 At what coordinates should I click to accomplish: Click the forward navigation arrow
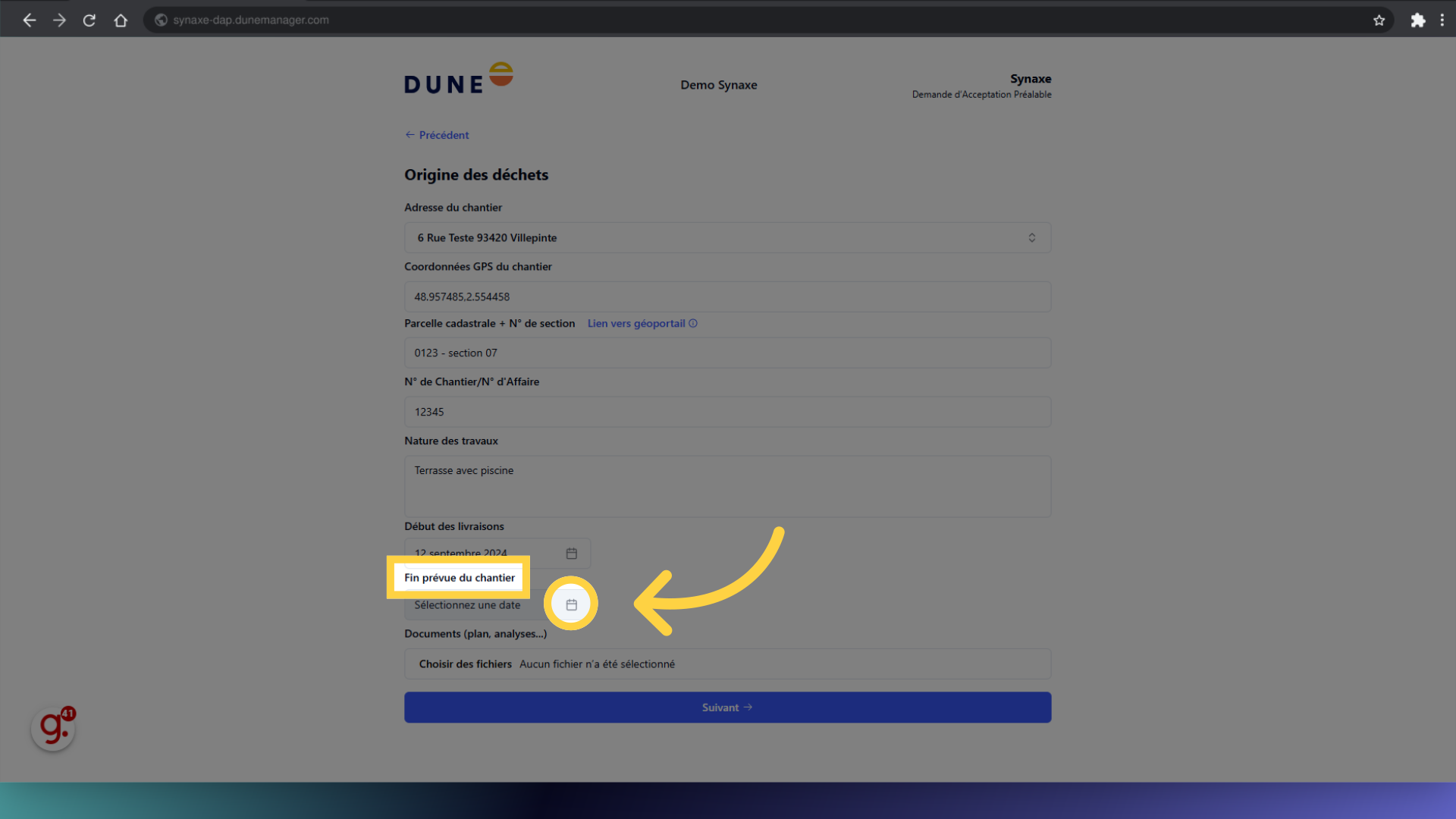point(59,20)
